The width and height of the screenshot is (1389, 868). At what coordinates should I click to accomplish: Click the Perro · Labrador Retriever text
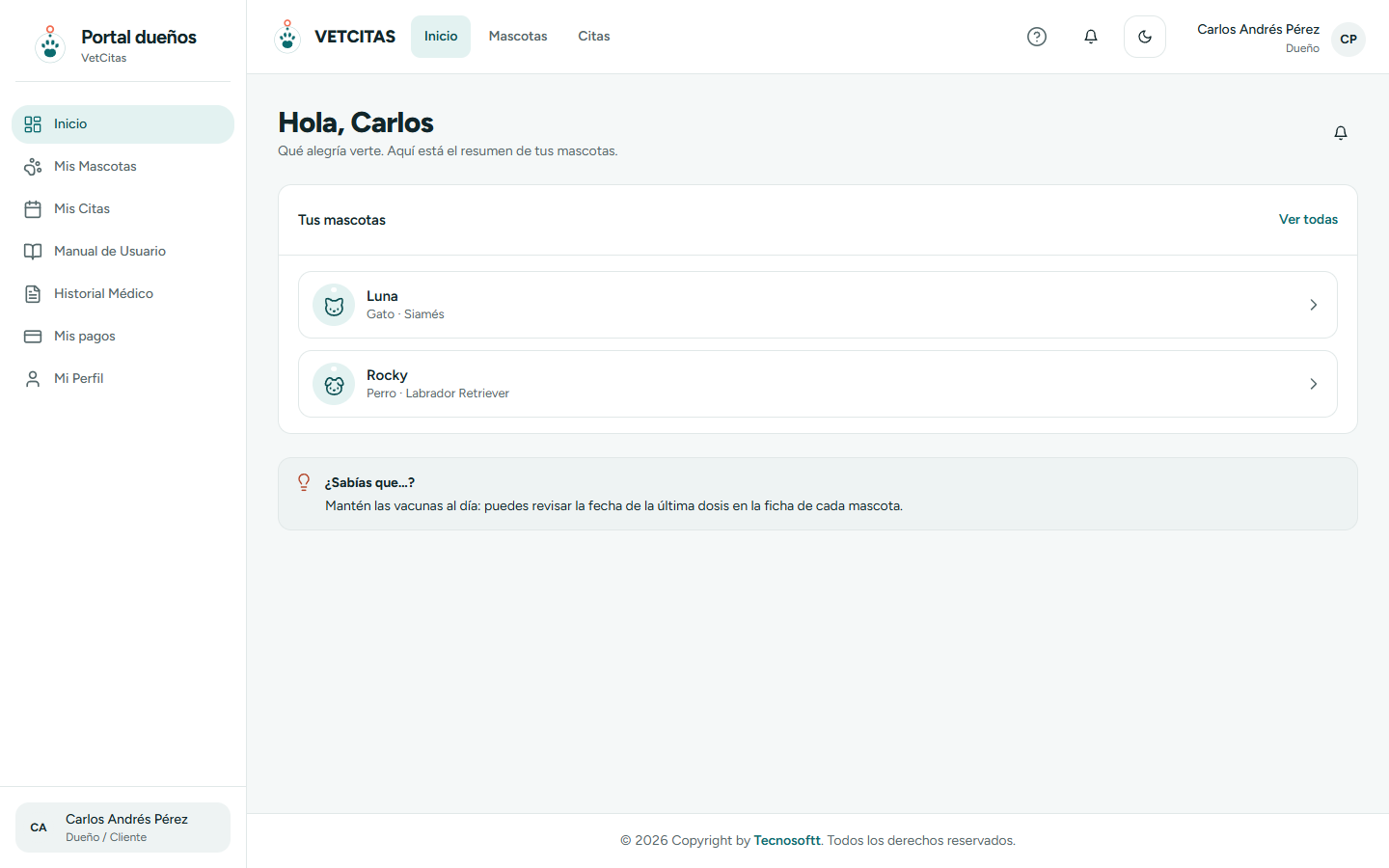point(438,393)
